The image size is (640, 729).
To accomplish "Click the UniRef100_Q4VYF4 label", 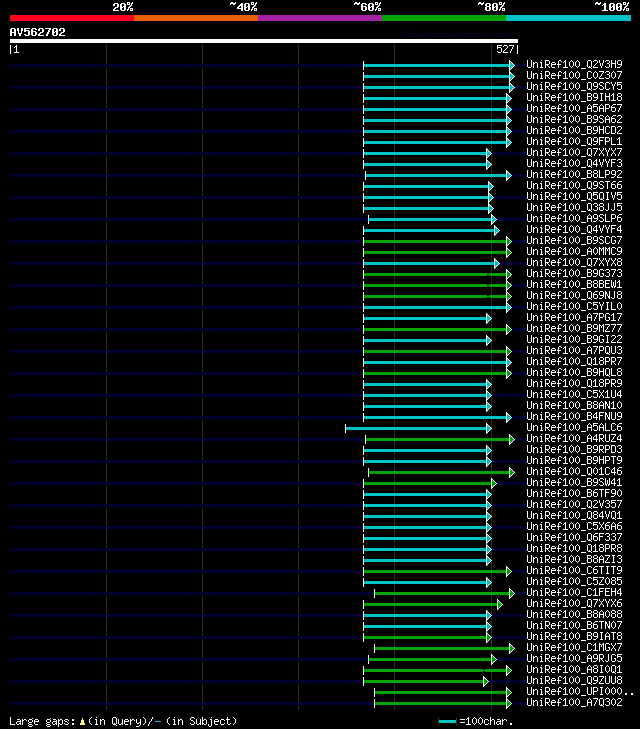I will click(574, 229).
